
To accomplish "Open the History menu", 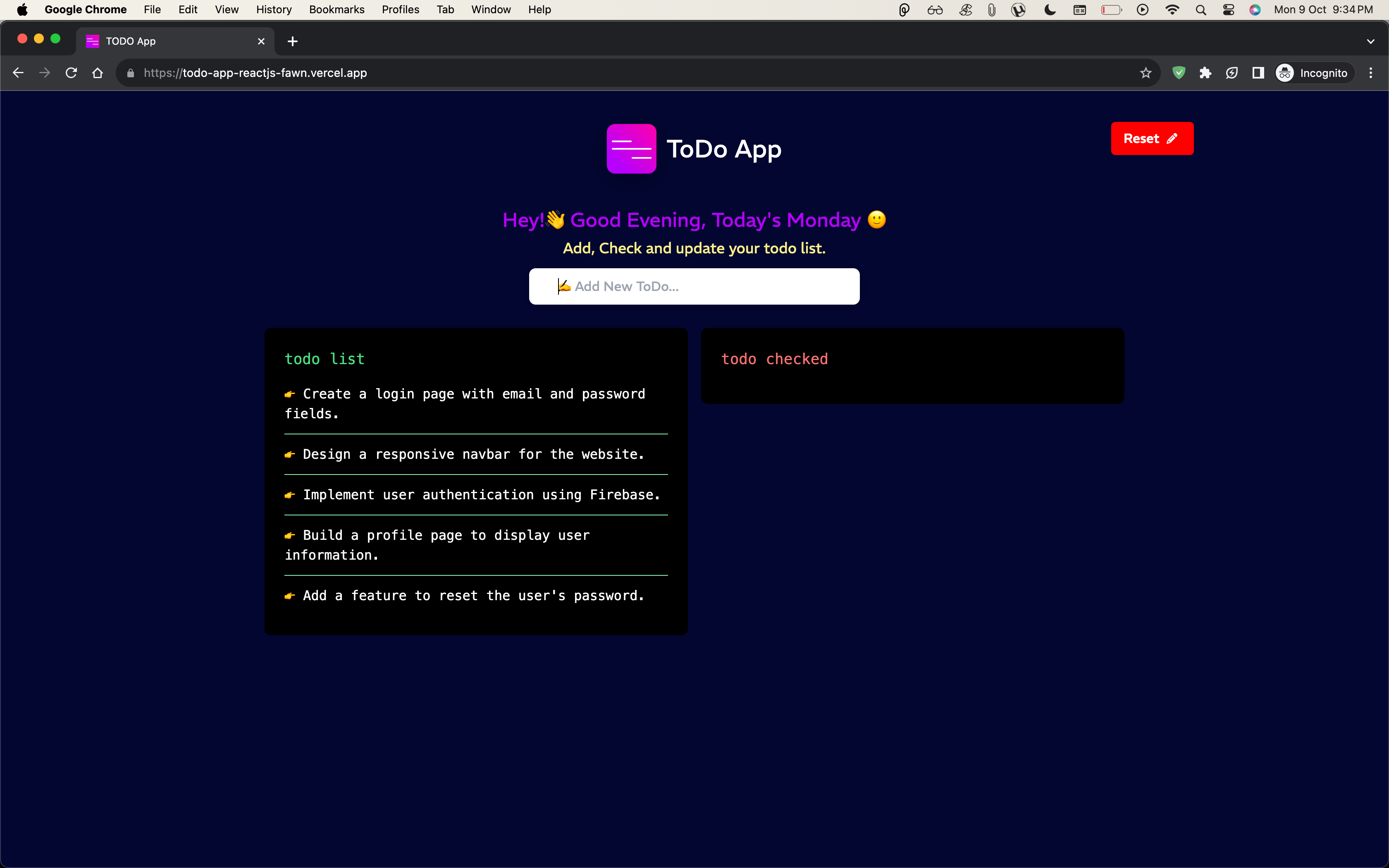I will (274, 9).
